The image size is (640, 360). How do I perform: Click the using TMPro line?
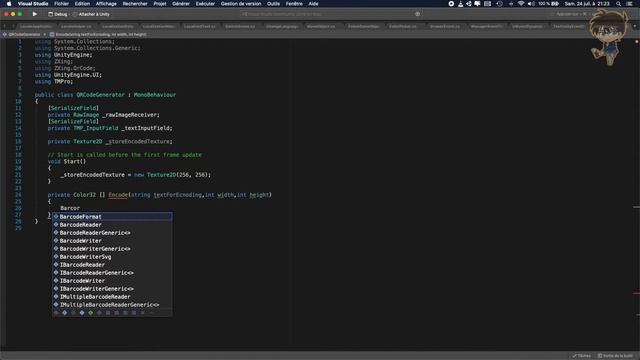click(x=53, y=82)
